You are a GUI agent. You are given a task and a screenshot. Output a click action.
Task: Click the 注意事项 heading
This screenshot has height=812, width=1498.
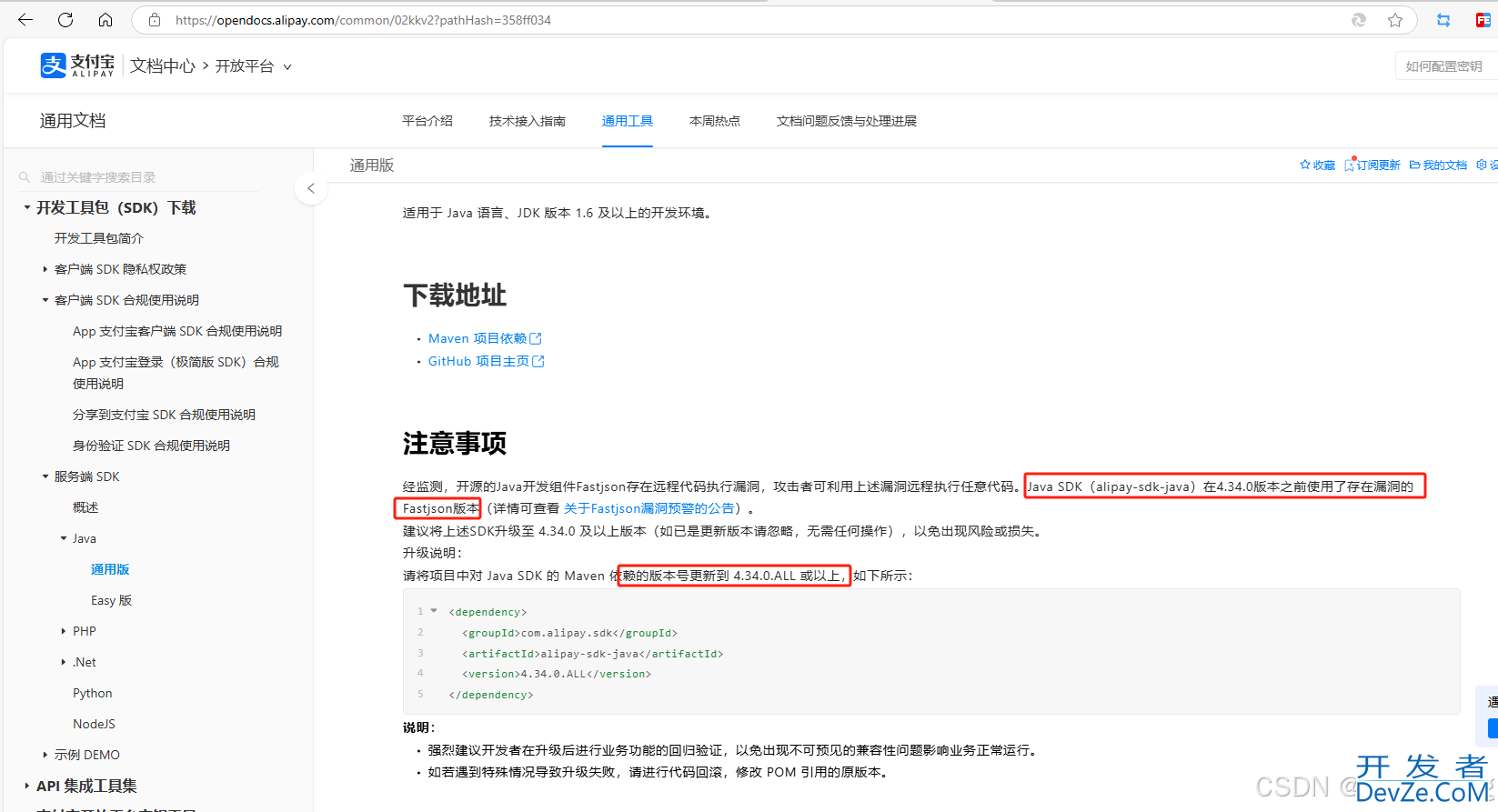[x=455, y=444]
